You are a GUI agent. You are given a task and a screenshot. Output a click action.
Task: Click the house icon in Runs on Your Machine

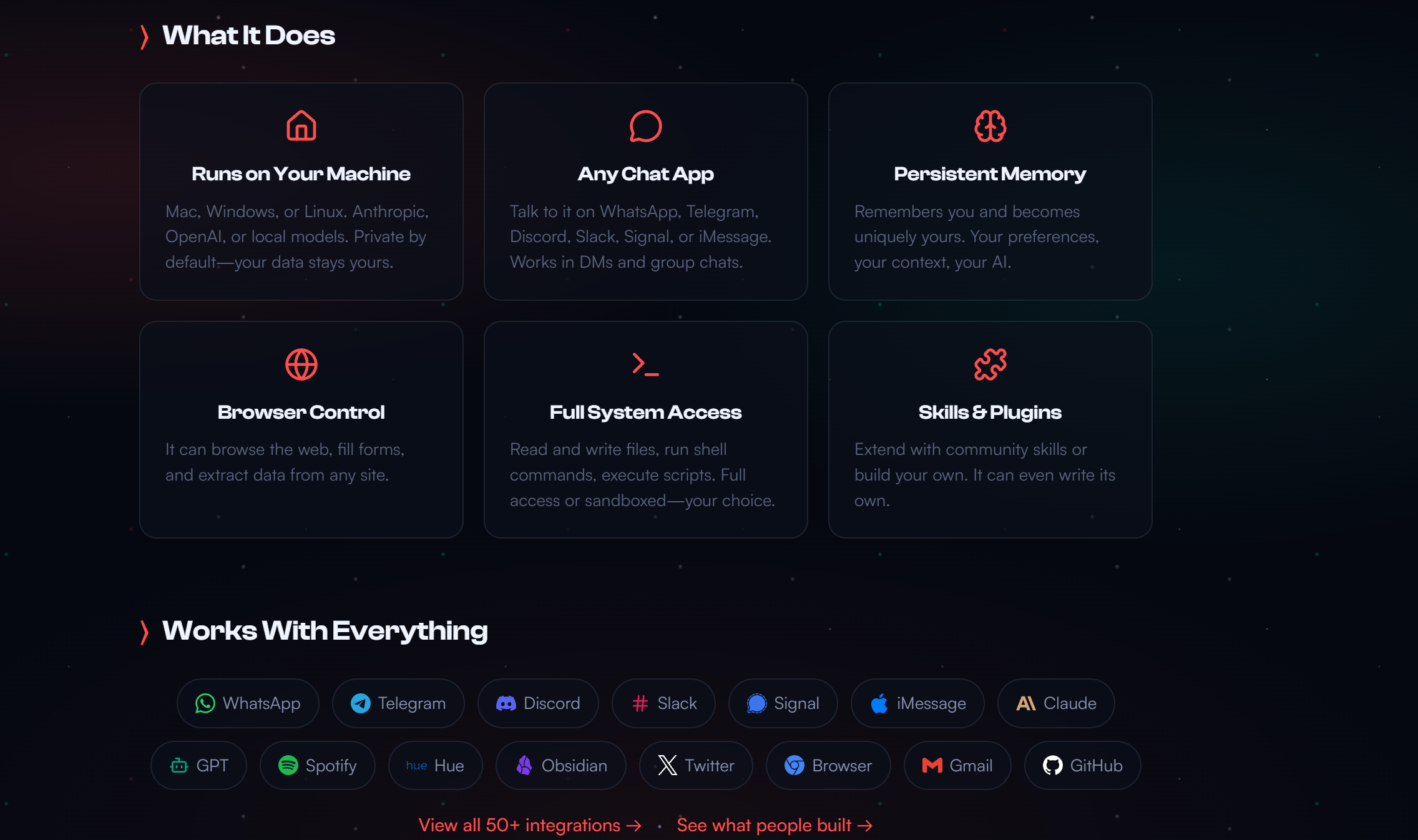(301, 126)
